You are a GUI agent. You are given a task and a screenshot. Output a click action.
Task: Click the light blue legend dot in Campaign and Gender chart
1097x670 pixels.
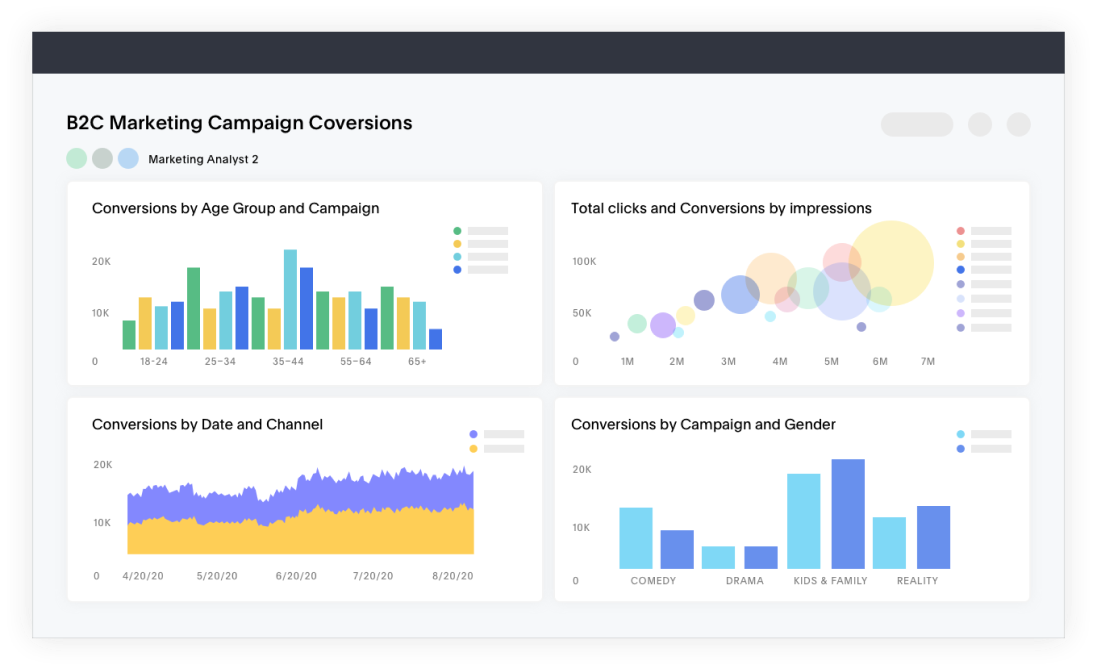961,435
